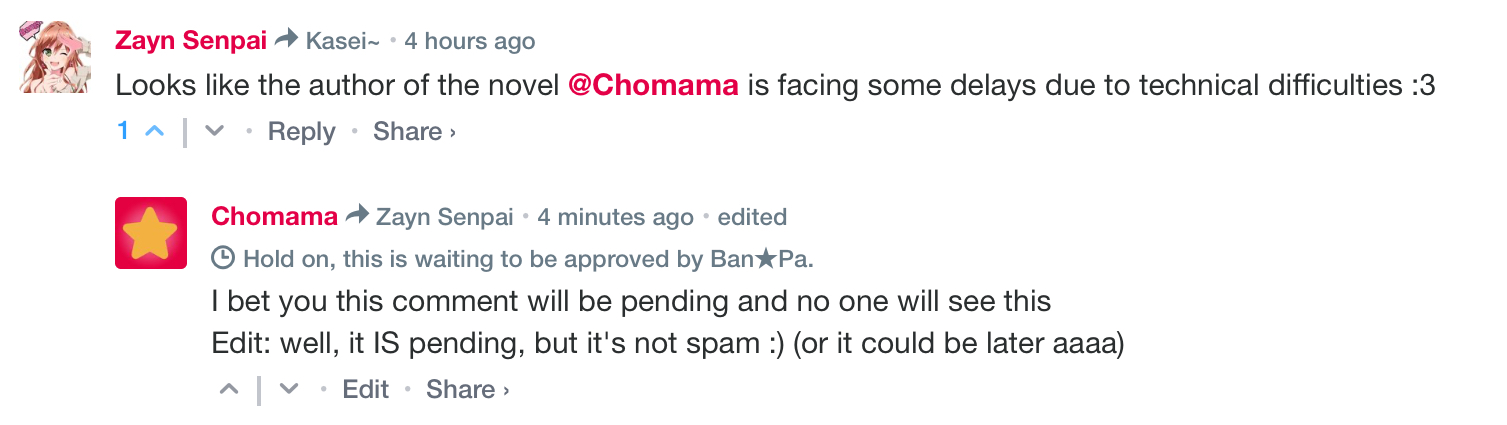Open the '4 hours ago' timestamp permalink
The height and width of the screenshot is (425, 1507).
coord(469,41)
